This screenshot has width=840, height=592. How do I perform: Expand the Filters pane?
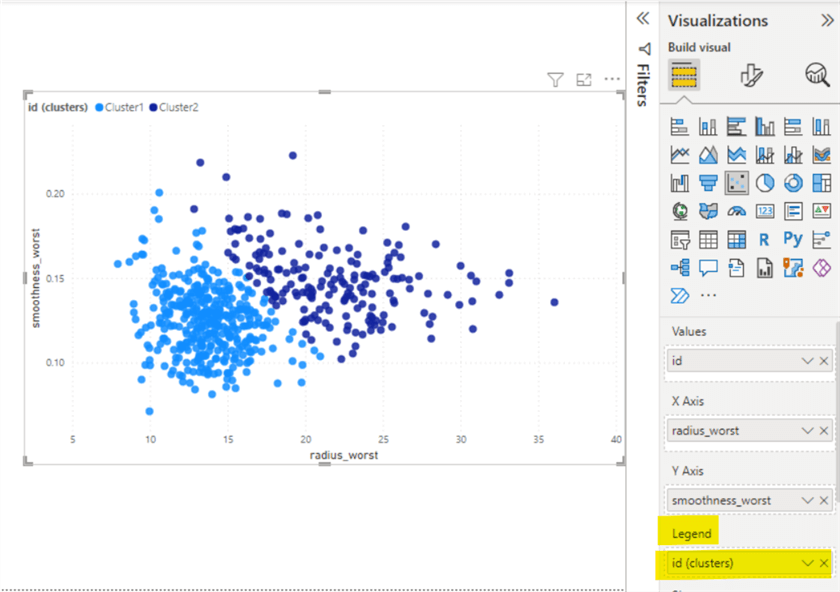pyautogui.click(x=643, y=19)
